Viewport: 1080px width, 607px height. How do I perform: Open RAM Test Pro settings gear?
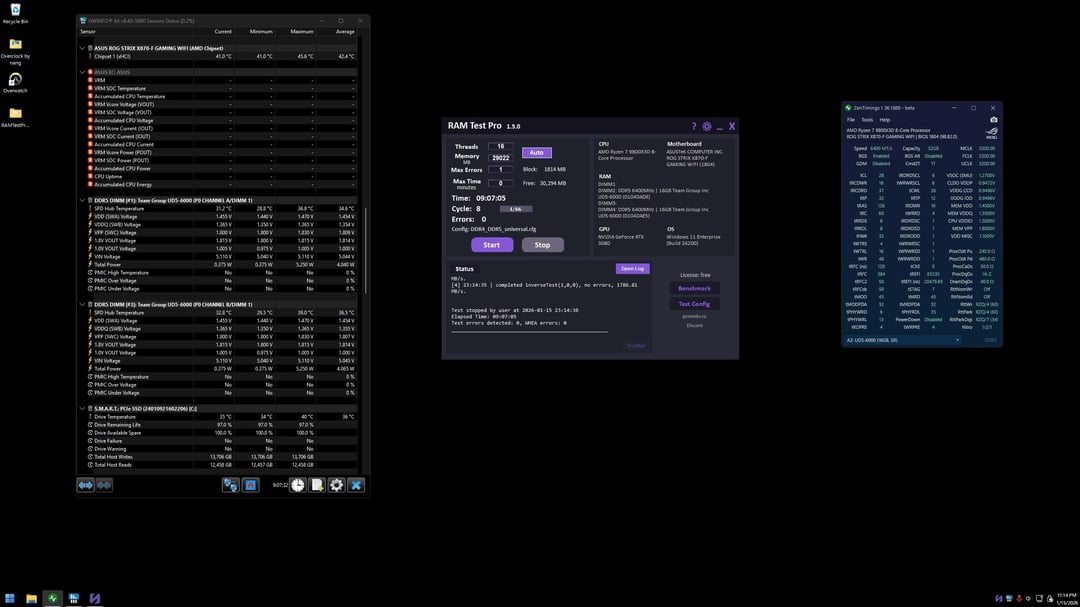coord(707,127)
